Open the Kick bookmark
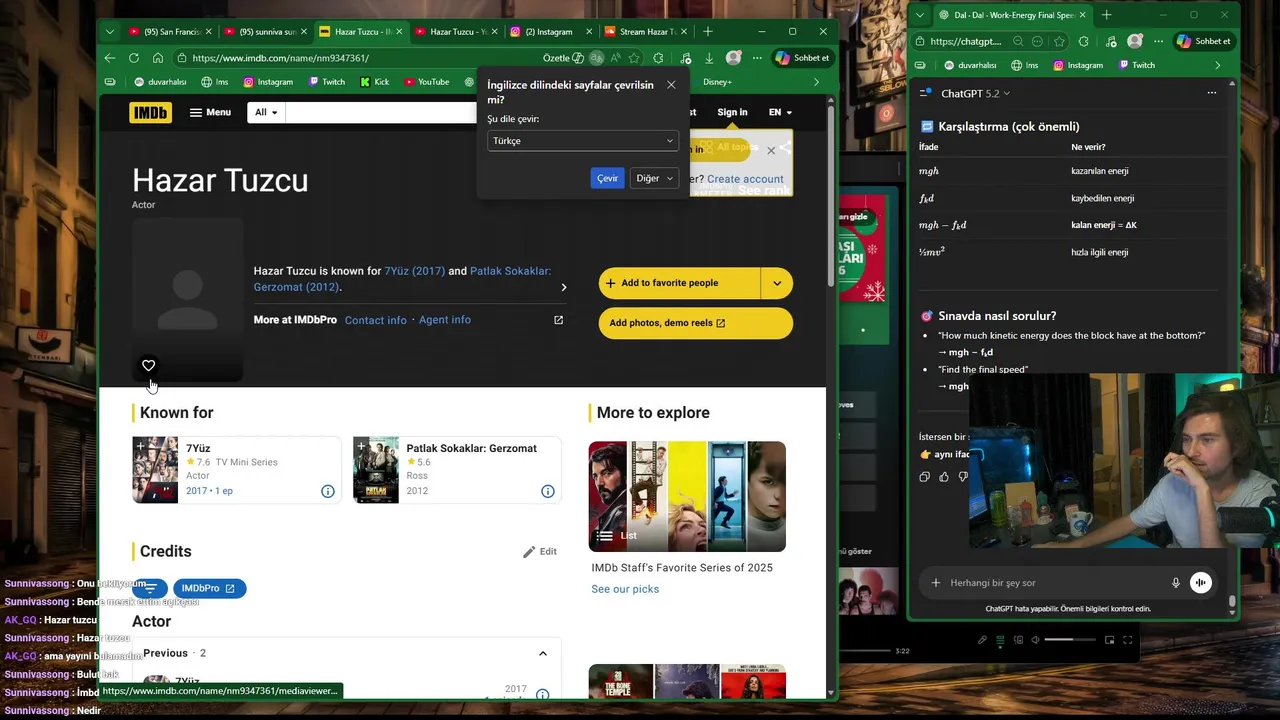Viewport: 1280px width, 720px height. click(375, 82)
